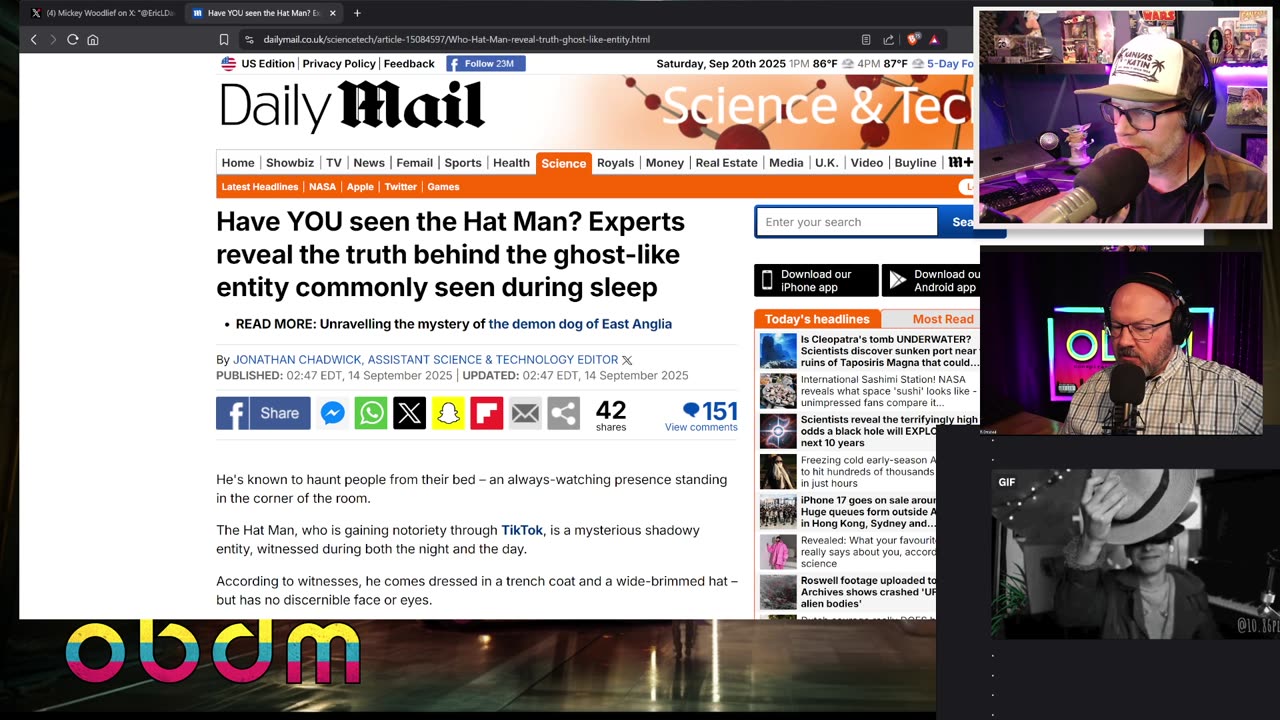Open the News nav tab

click(369, 162)
